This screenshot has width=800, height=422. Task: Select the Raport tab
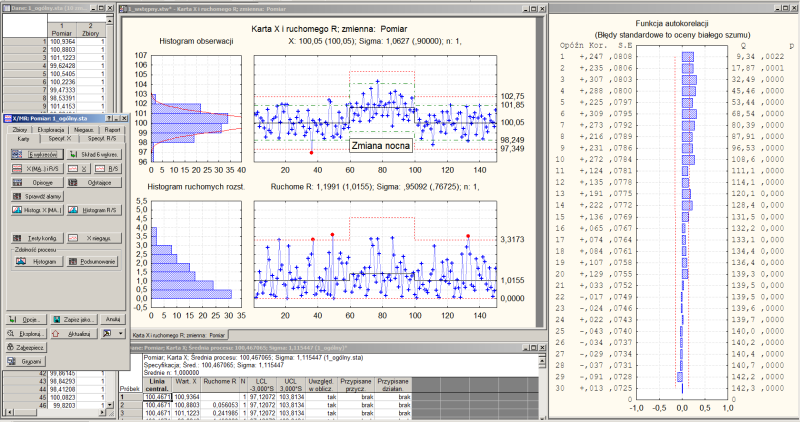pyautogui.click(x=113, y=129)
